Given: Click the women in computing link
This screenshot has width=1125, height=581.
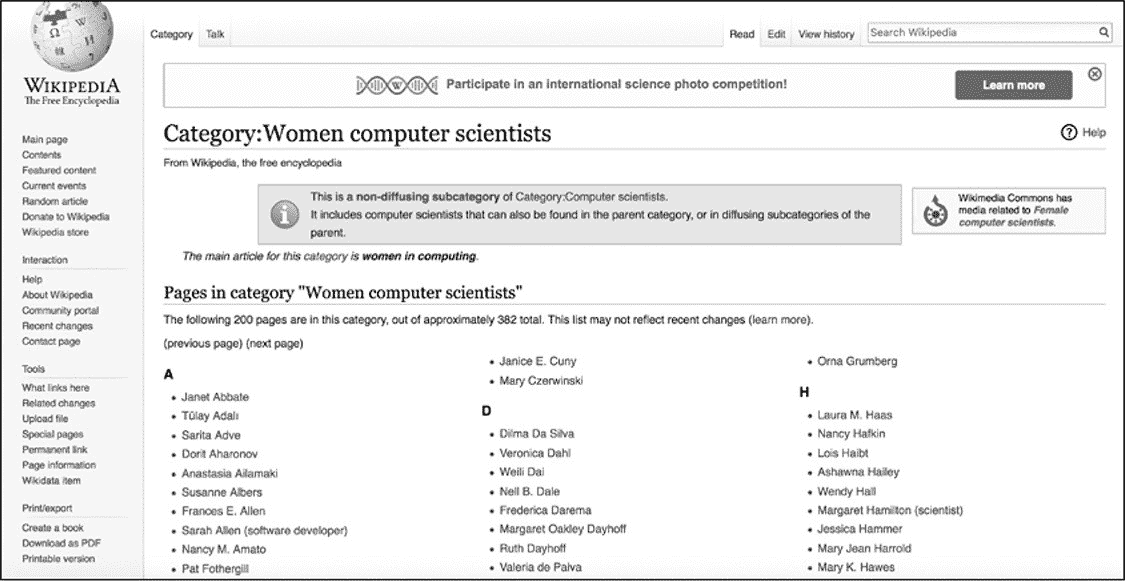Looking at the screenshot, I should point(419,256).
